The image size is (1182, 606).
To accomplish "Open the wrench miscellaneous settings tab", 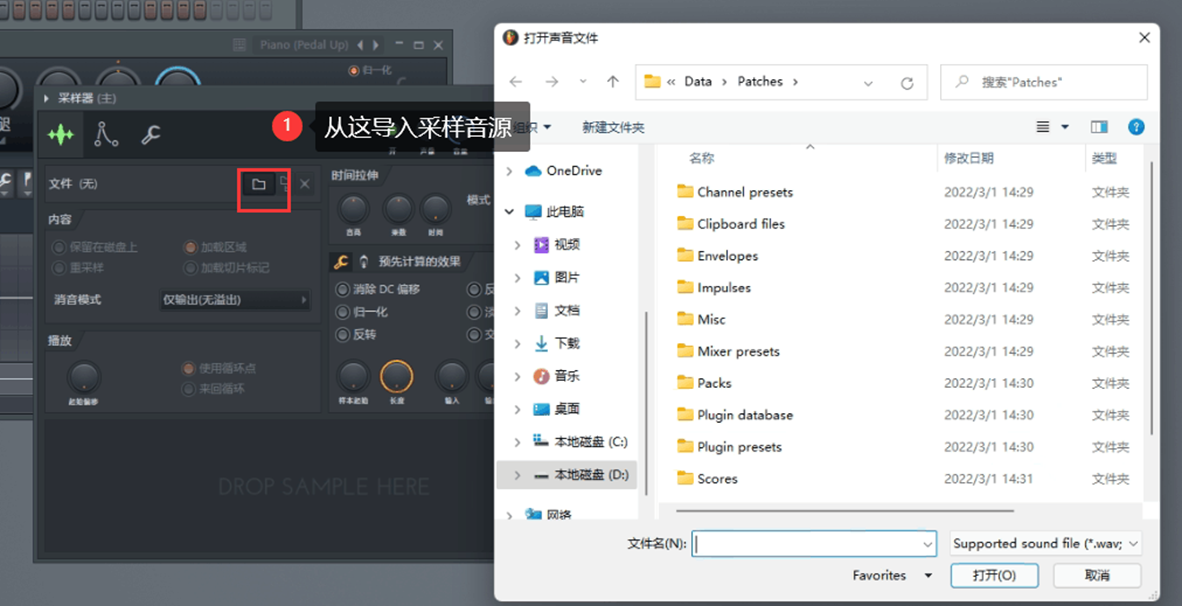I will (151, 135).
